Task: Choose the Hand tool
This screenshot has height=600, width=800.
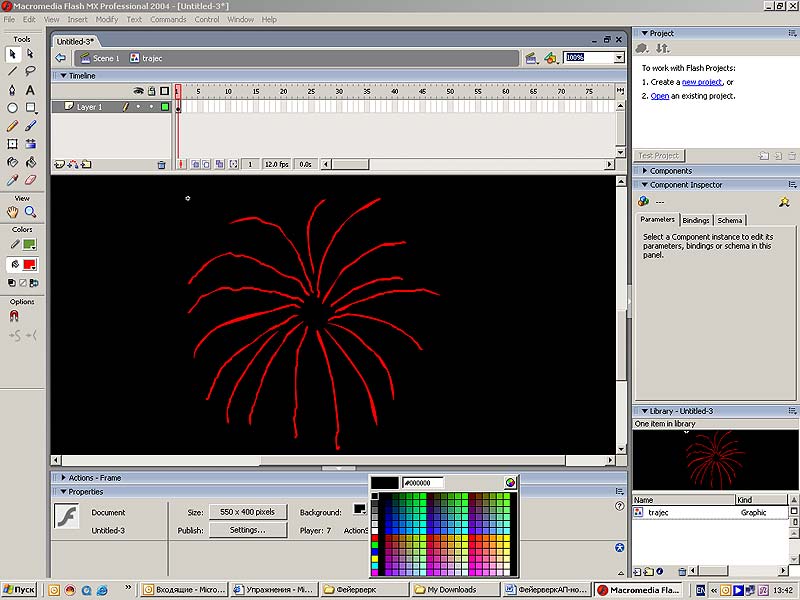Action: (13, 212)
